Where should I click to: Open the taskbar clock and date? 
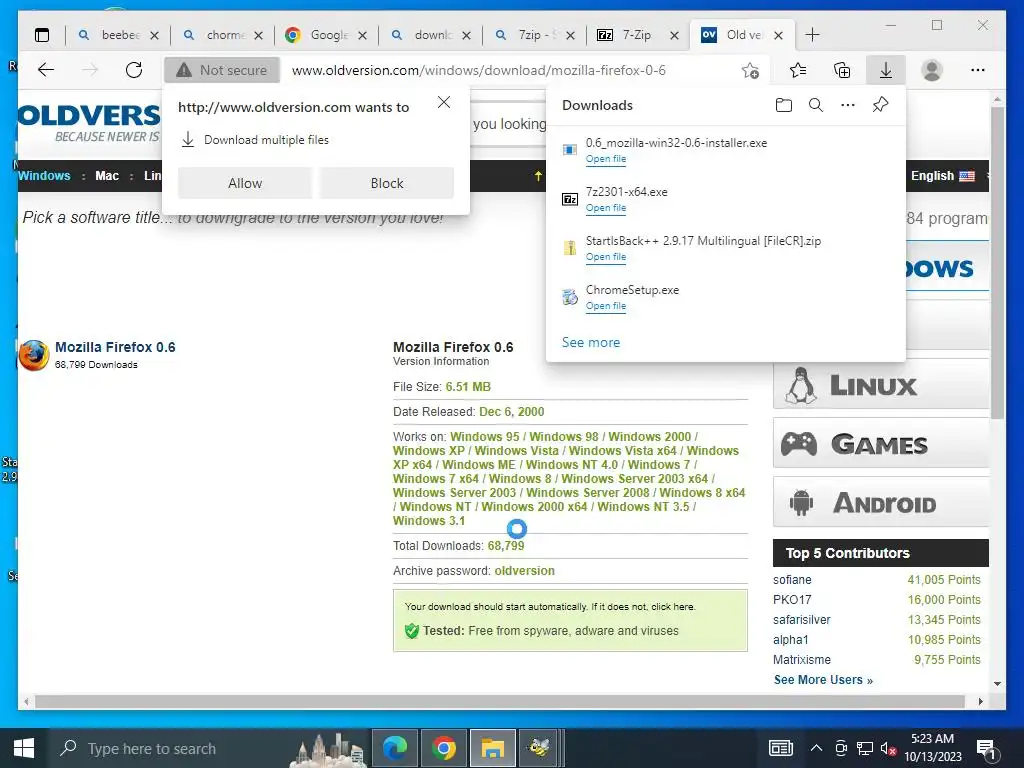click(933, 748)
